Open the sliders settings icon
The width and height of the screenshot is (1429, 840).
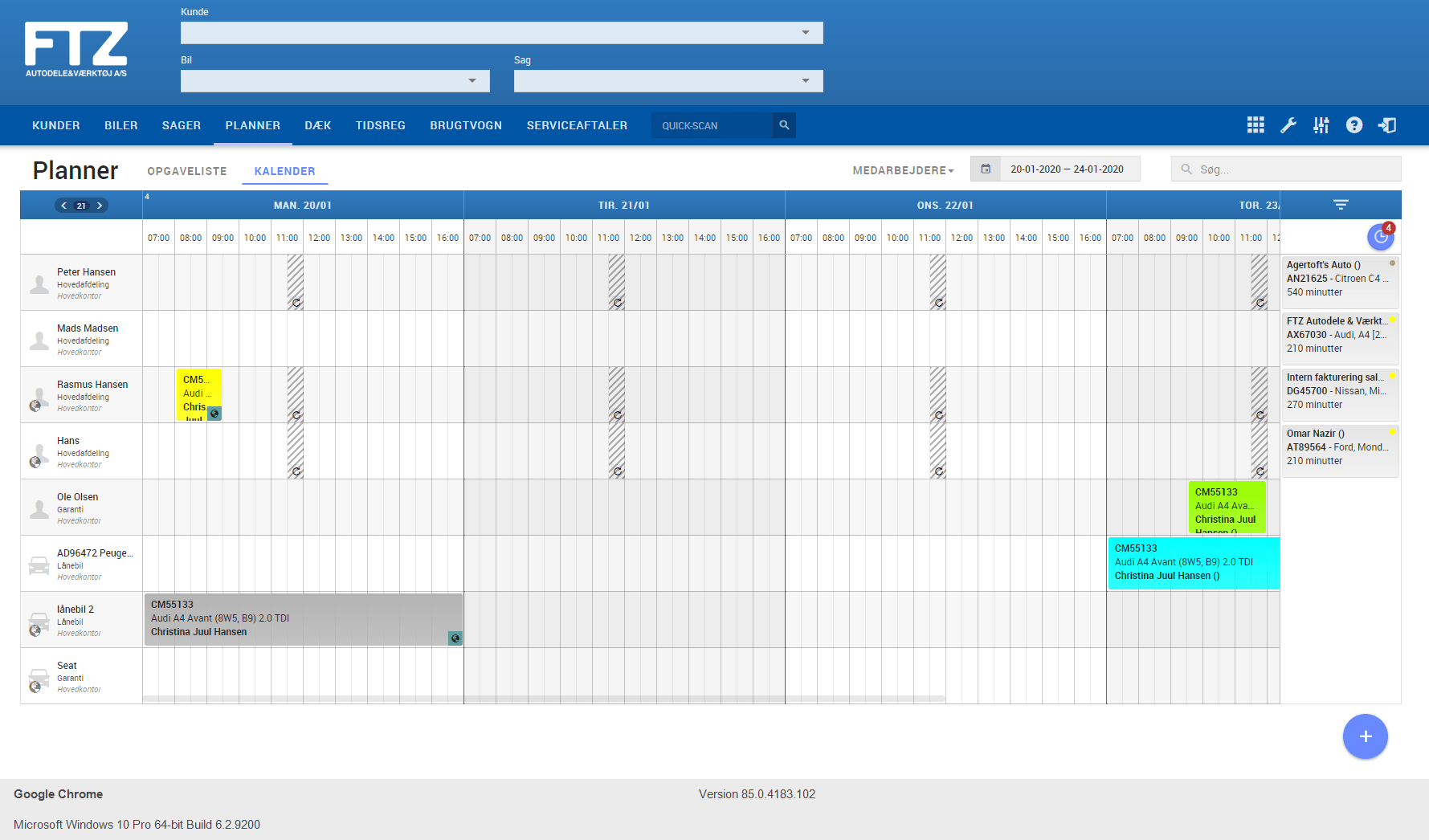pos(1321,124)
